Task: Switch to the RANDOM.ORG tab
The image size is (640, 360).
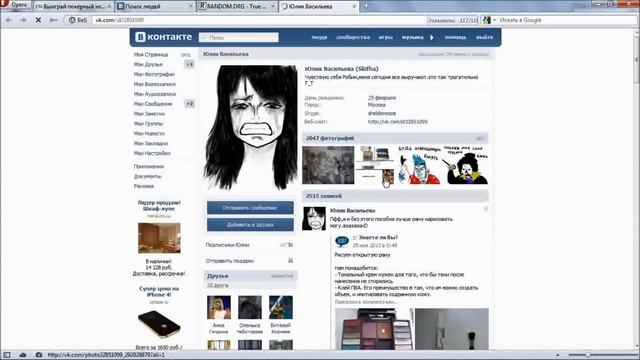Action: coord(237,6)
